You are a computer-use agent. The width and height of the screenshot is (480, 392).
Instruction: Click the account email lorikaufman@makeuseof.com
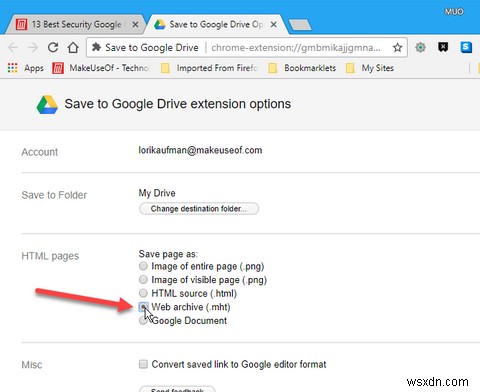[x=200, y=150]
